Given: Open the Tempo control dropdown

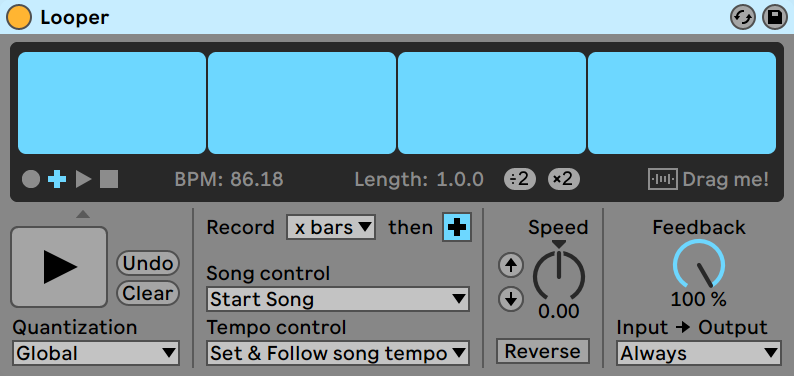Looking at the screenshot, I should coord(338,353).
